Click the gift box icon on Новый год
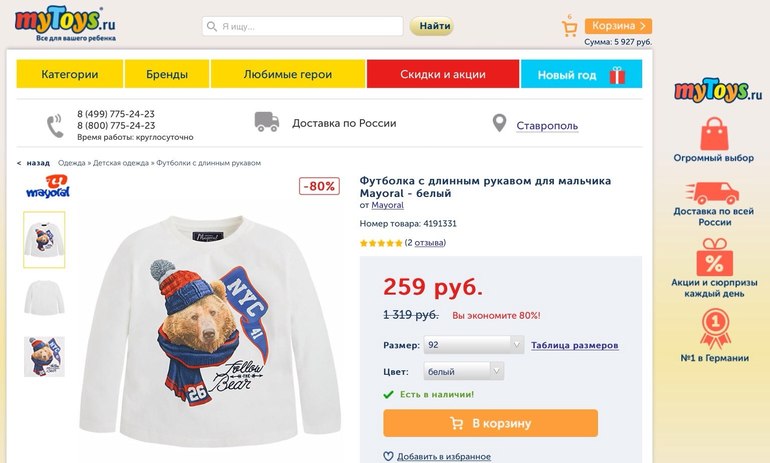This screenshot has width=770, height=463. point(616,75)
